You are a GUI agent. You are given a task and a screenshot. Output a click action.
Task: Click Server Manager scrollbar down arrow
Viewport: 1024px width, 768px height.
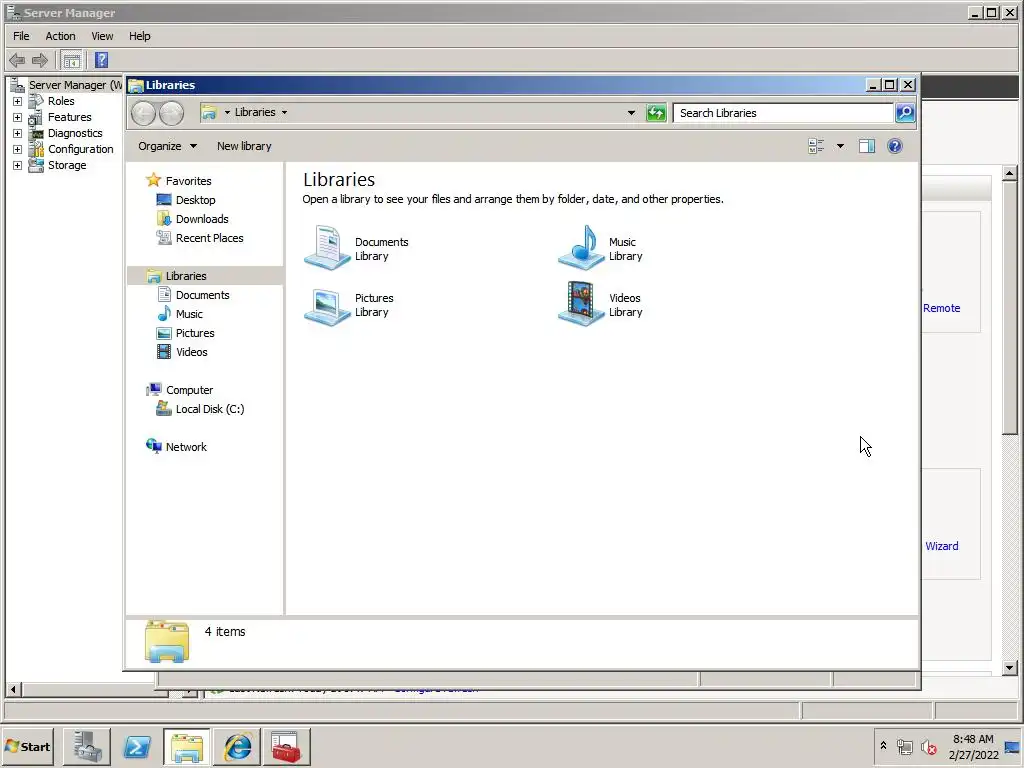click(1010, 667)
